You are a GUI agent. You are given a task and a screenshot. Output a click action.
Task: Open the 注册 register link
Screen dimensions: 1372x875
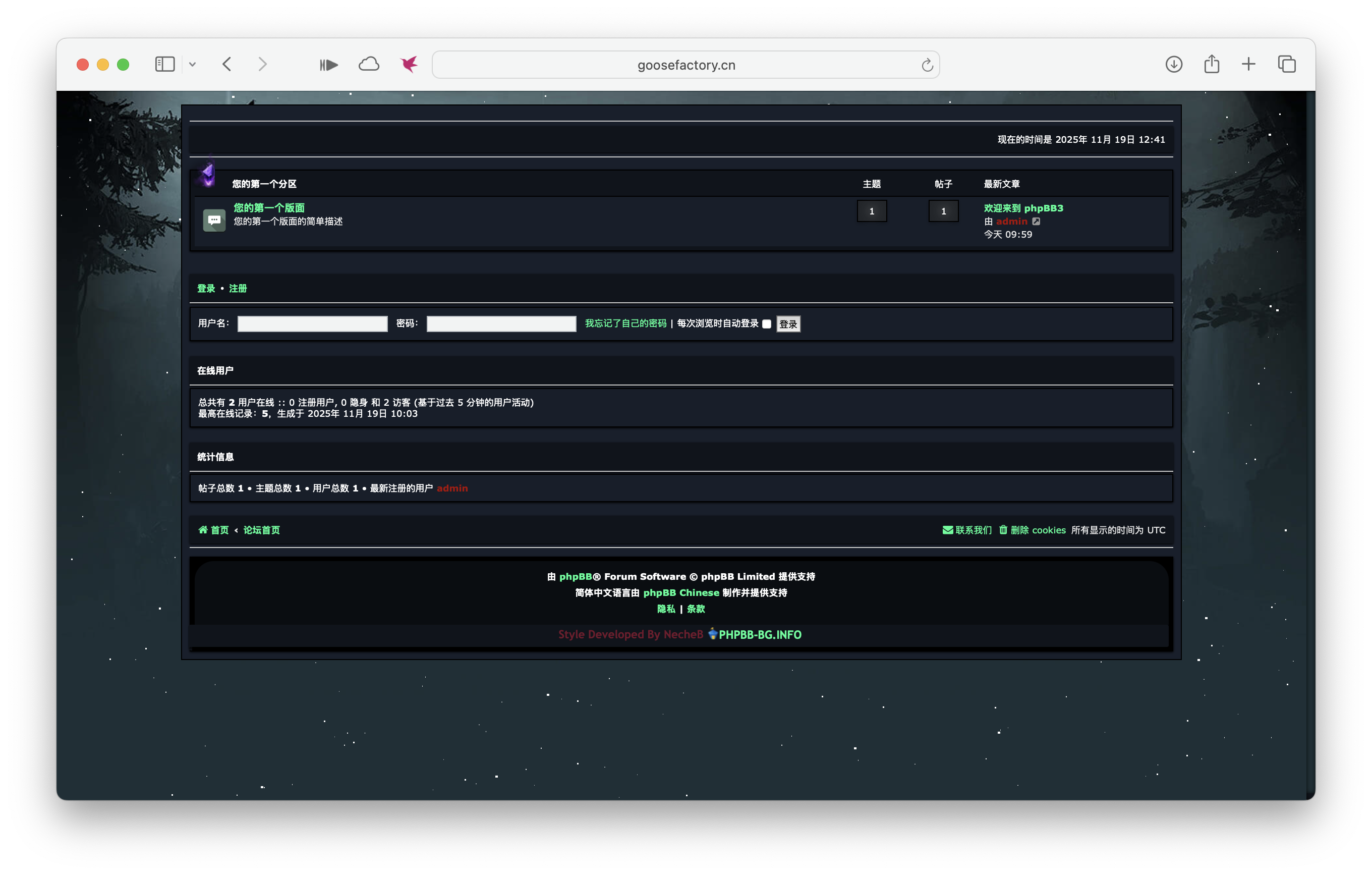(238, 289)
